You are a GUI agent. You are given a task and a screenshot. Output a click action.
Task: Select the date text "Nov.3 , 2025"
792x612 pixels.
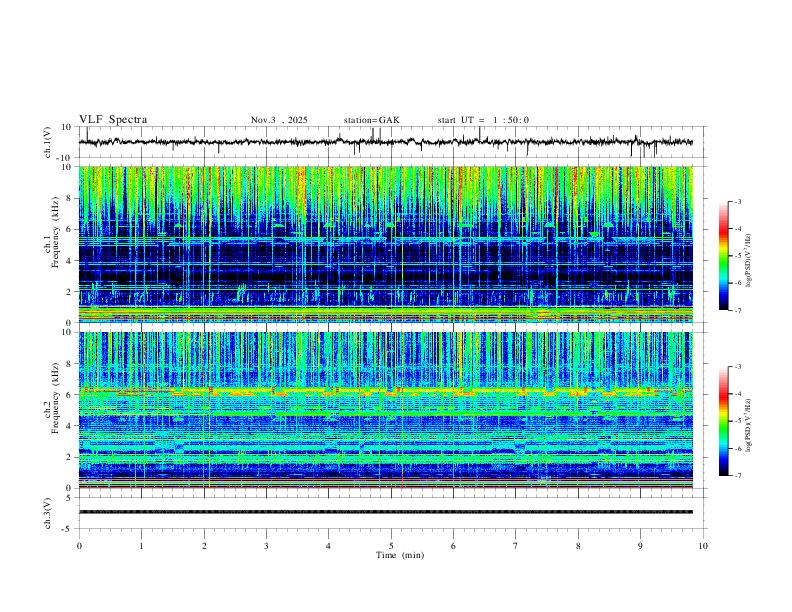[x=279, y=120]
